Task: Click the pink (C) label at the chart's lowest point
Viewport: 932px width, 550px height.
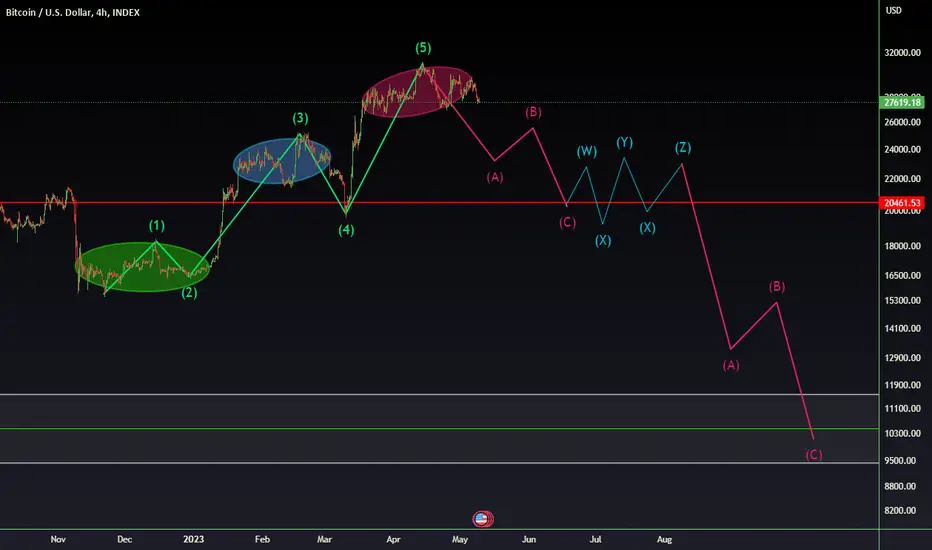Action: click(x=814, y=455)
